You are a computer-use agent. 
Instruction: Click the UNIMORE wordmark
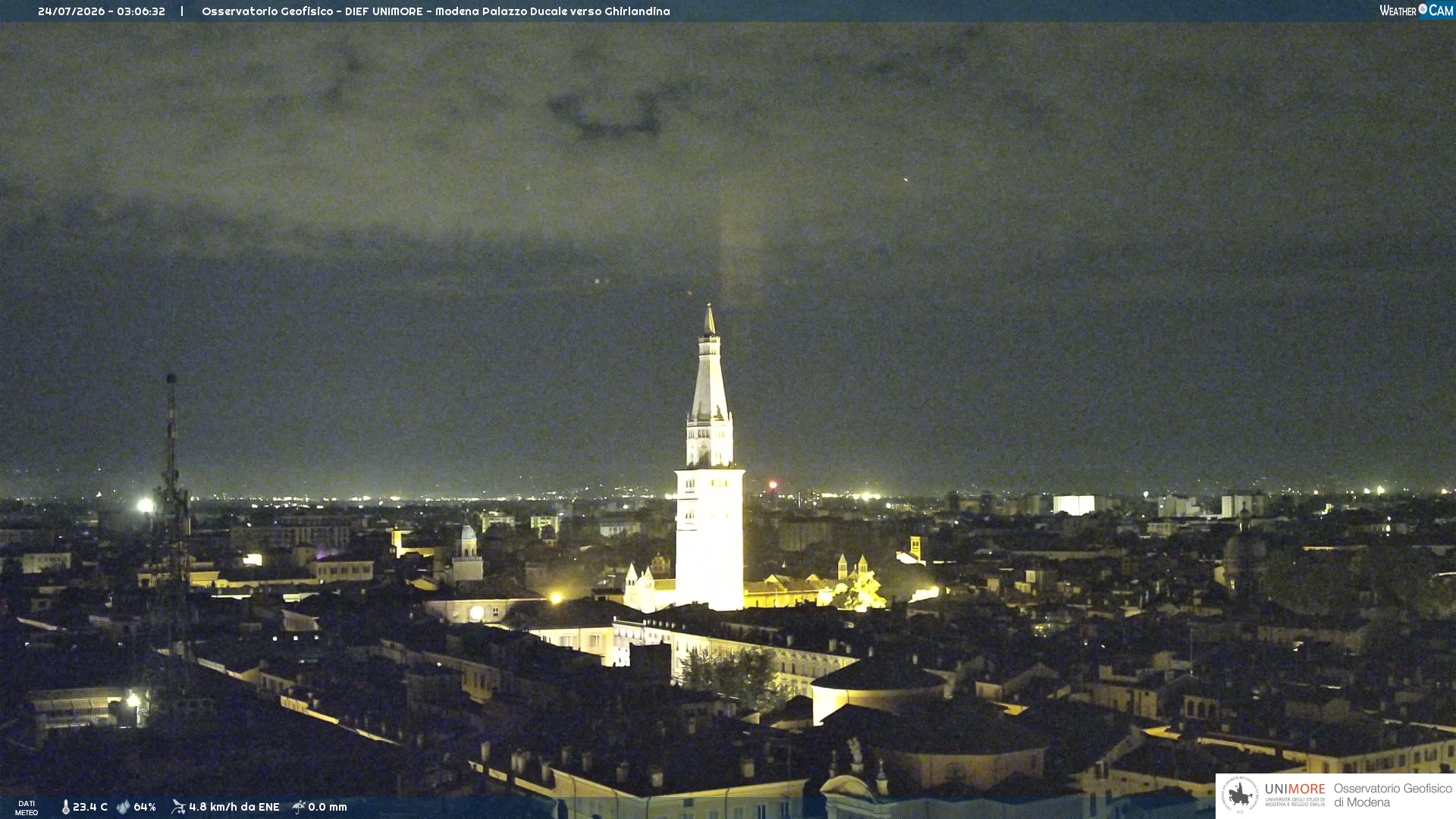click(x=1294, y=789)
